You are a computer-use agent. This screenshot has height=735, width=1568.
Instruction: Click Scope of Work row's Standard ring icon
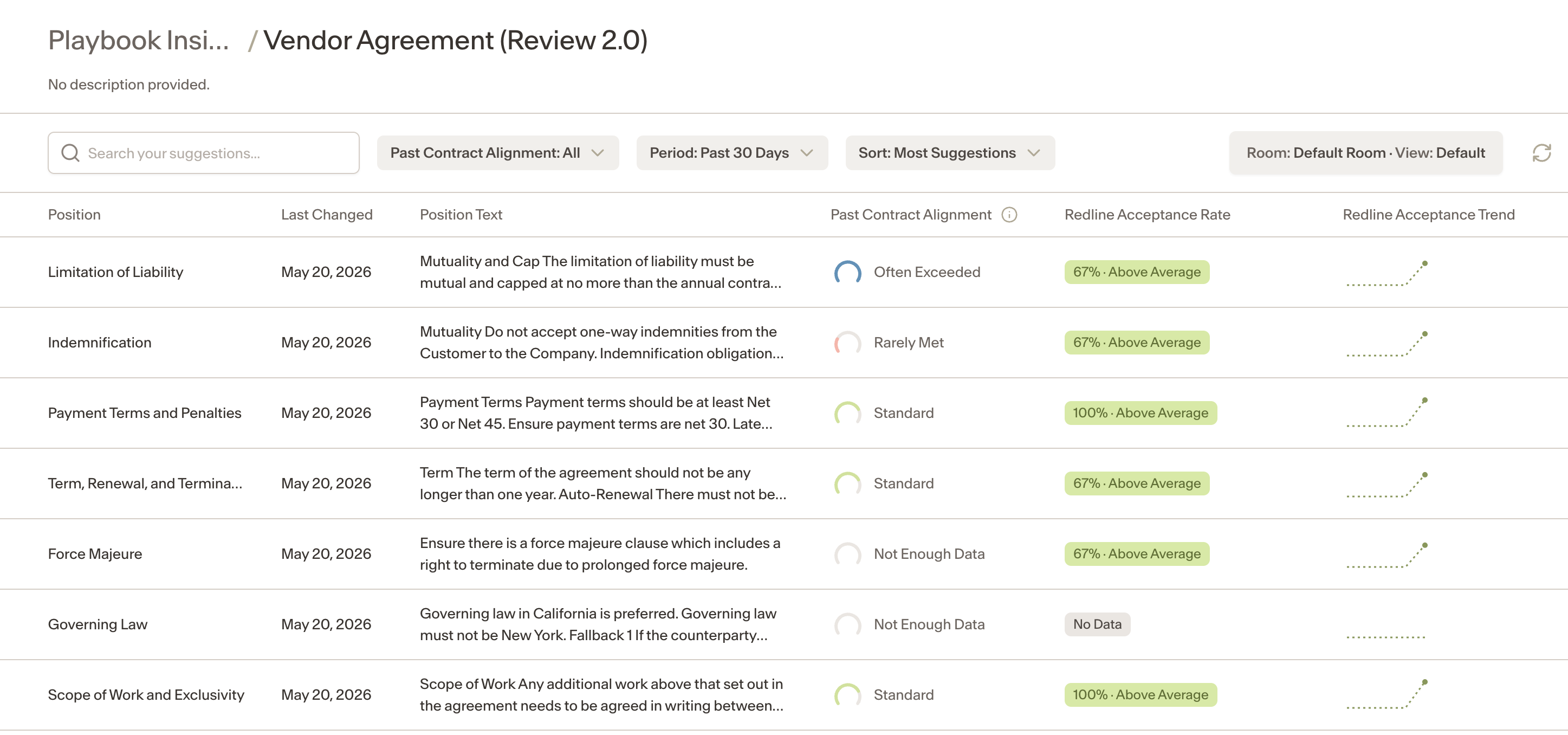[847, 695]
